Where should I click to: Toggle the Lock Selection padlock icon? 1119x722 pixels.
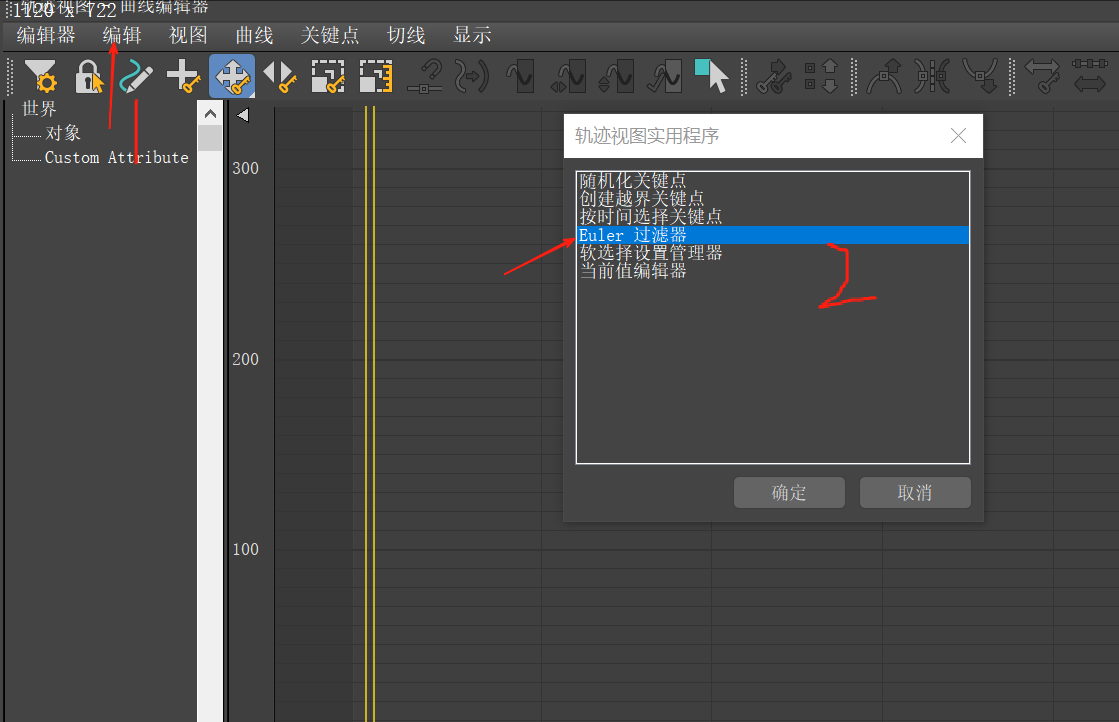coord(88,76)
